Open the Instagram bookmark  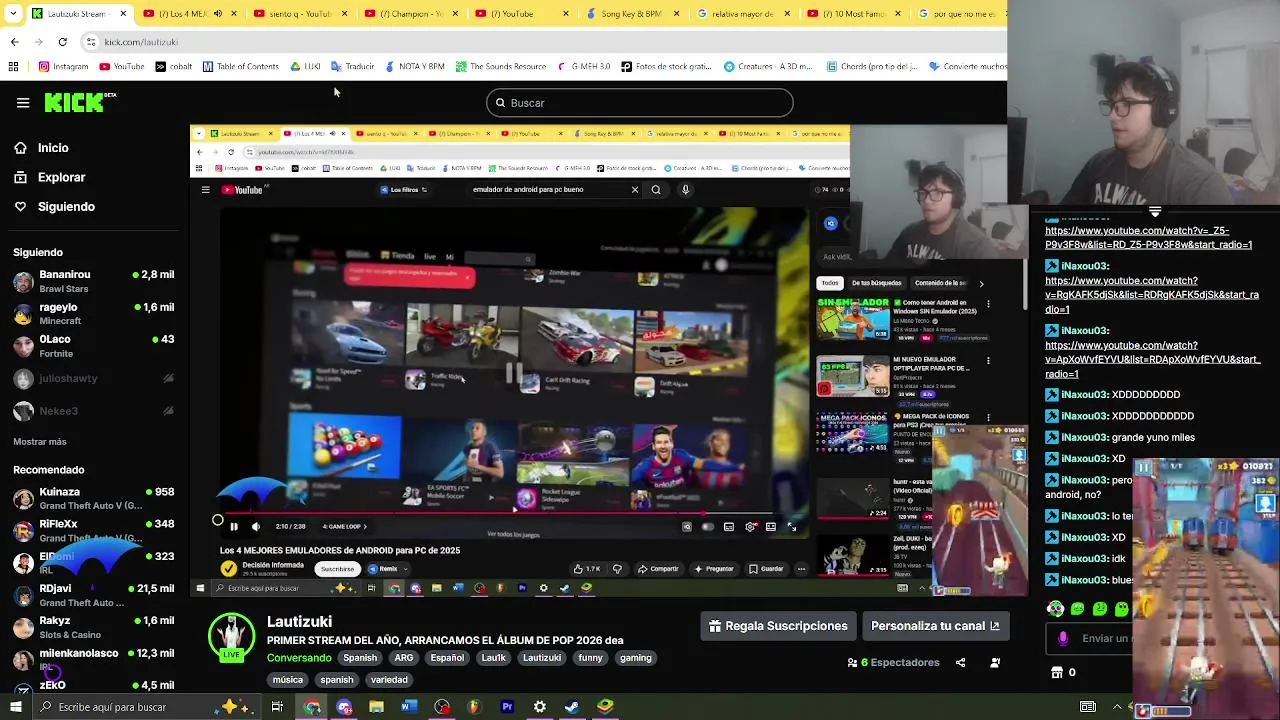pos(63,67)
